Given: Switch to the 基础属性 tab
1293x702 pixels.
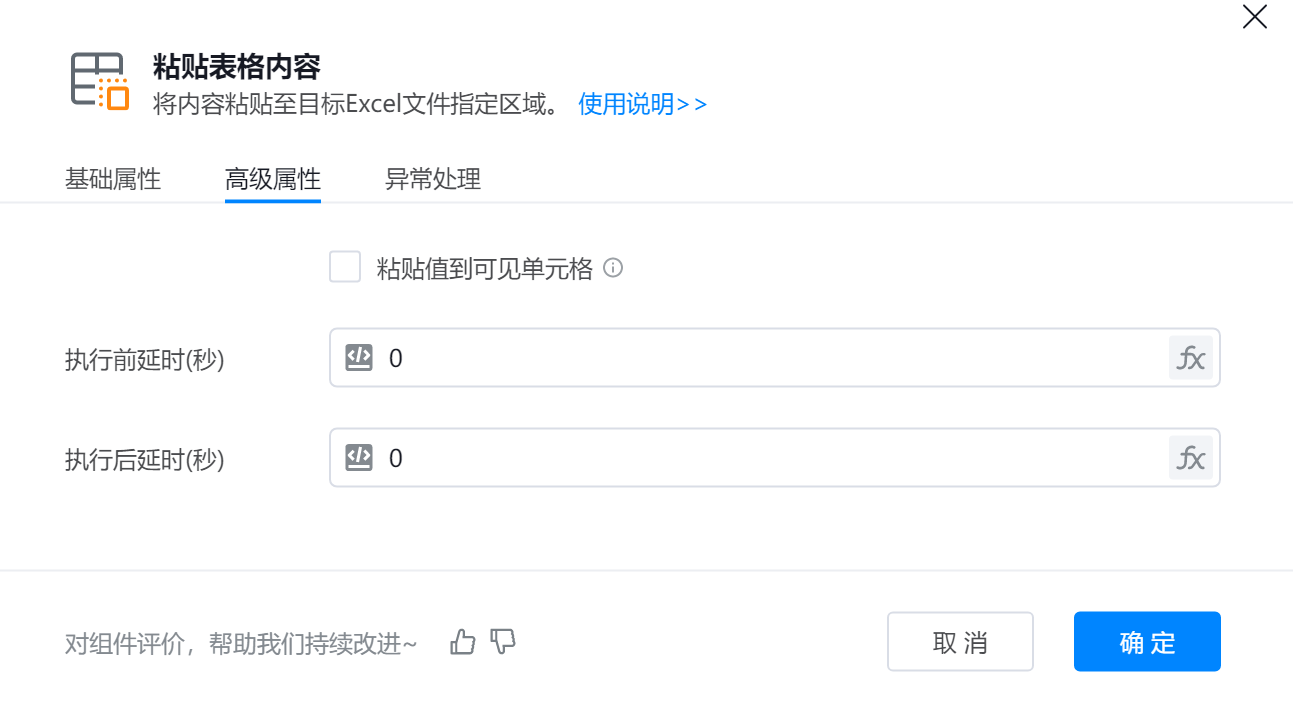Looking at the screenshot, I should 113,180.
